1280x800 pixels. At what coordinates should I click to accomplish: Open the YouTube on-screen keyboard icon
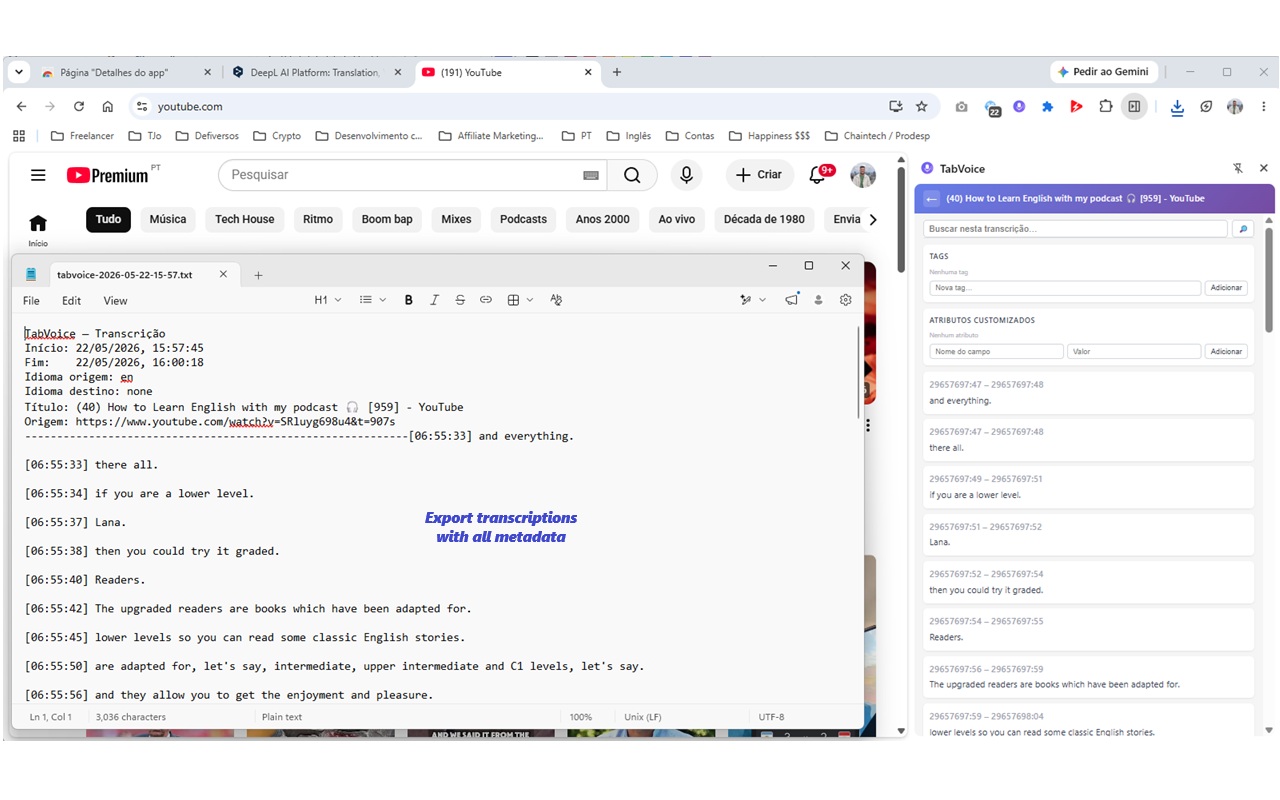coord(591,175)
